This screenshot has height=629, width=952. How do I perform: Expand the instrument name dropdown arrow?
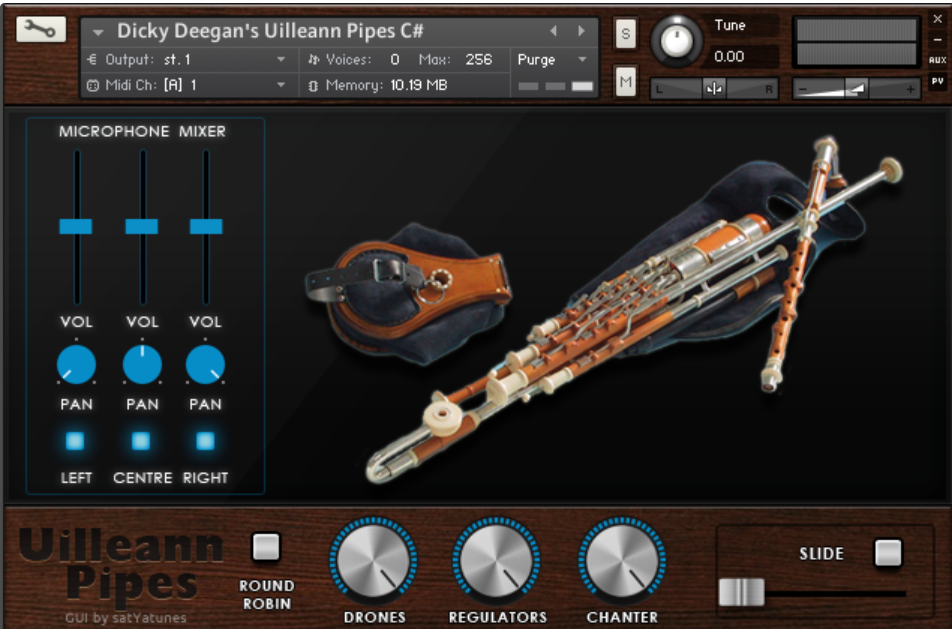pos(98,32)
